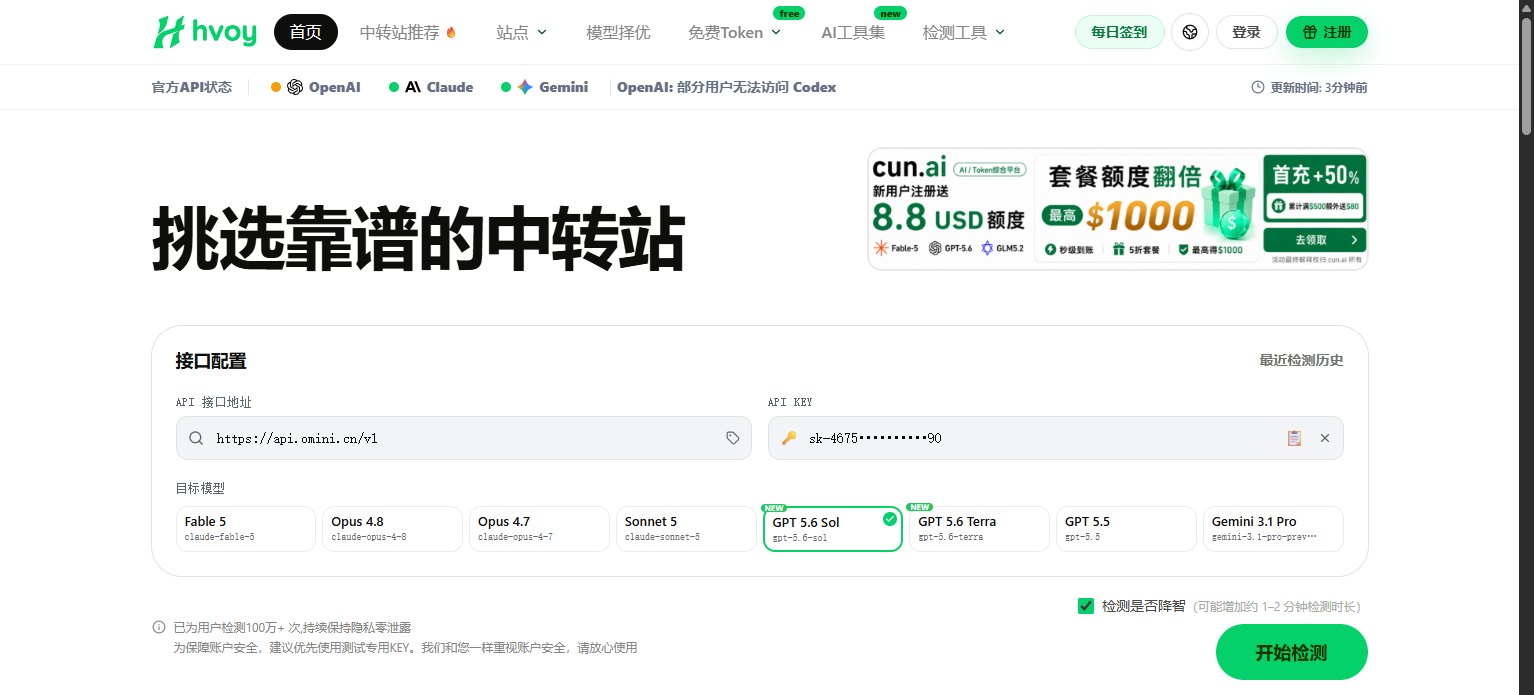Start detection with 开始检测 button
1534x695 pixels.
pyautogui.click(x=1291, y=653)
